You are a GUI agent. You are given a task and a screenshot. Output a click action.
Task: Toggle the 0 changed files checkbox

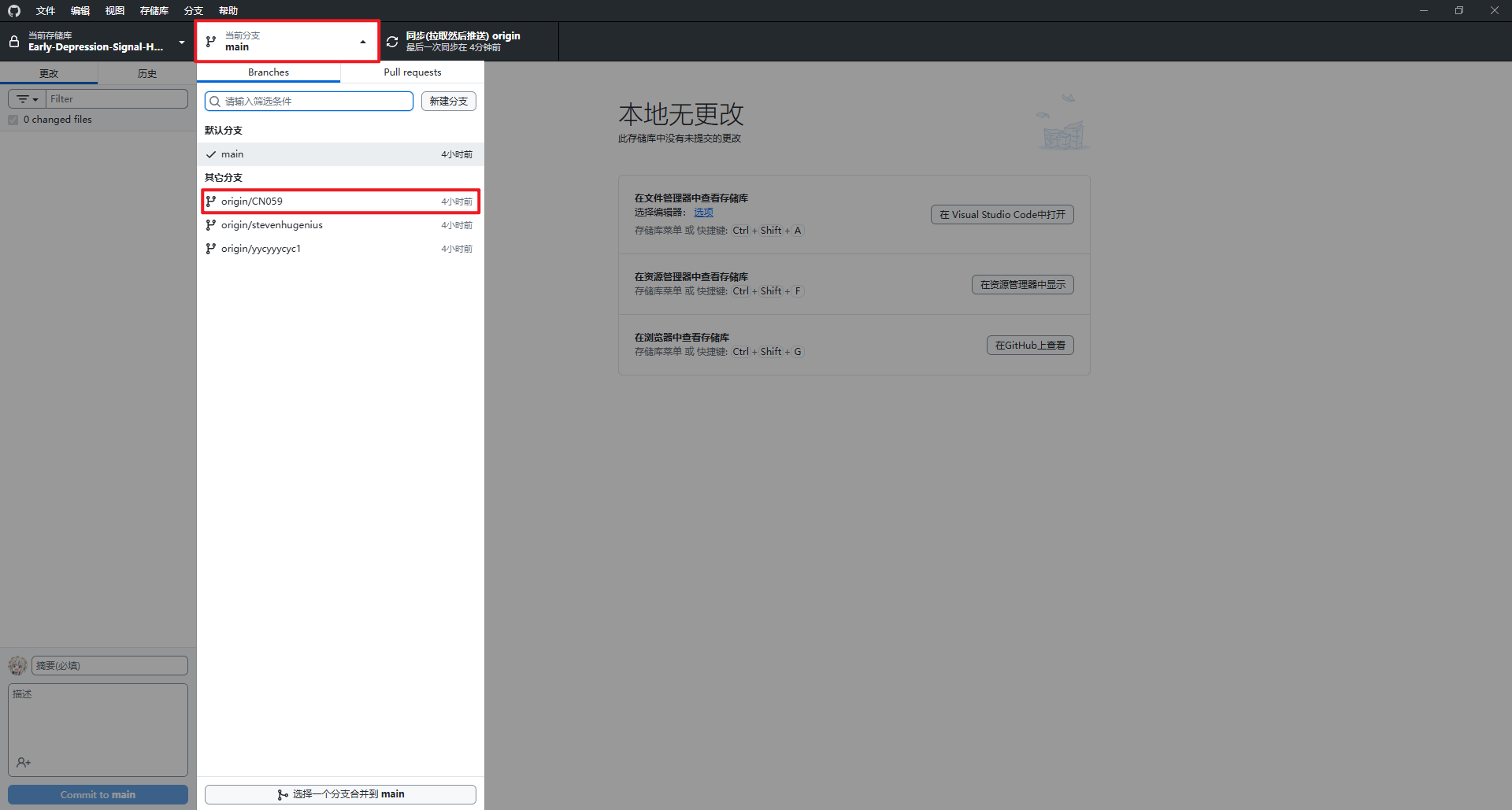(x=13, y=120)
